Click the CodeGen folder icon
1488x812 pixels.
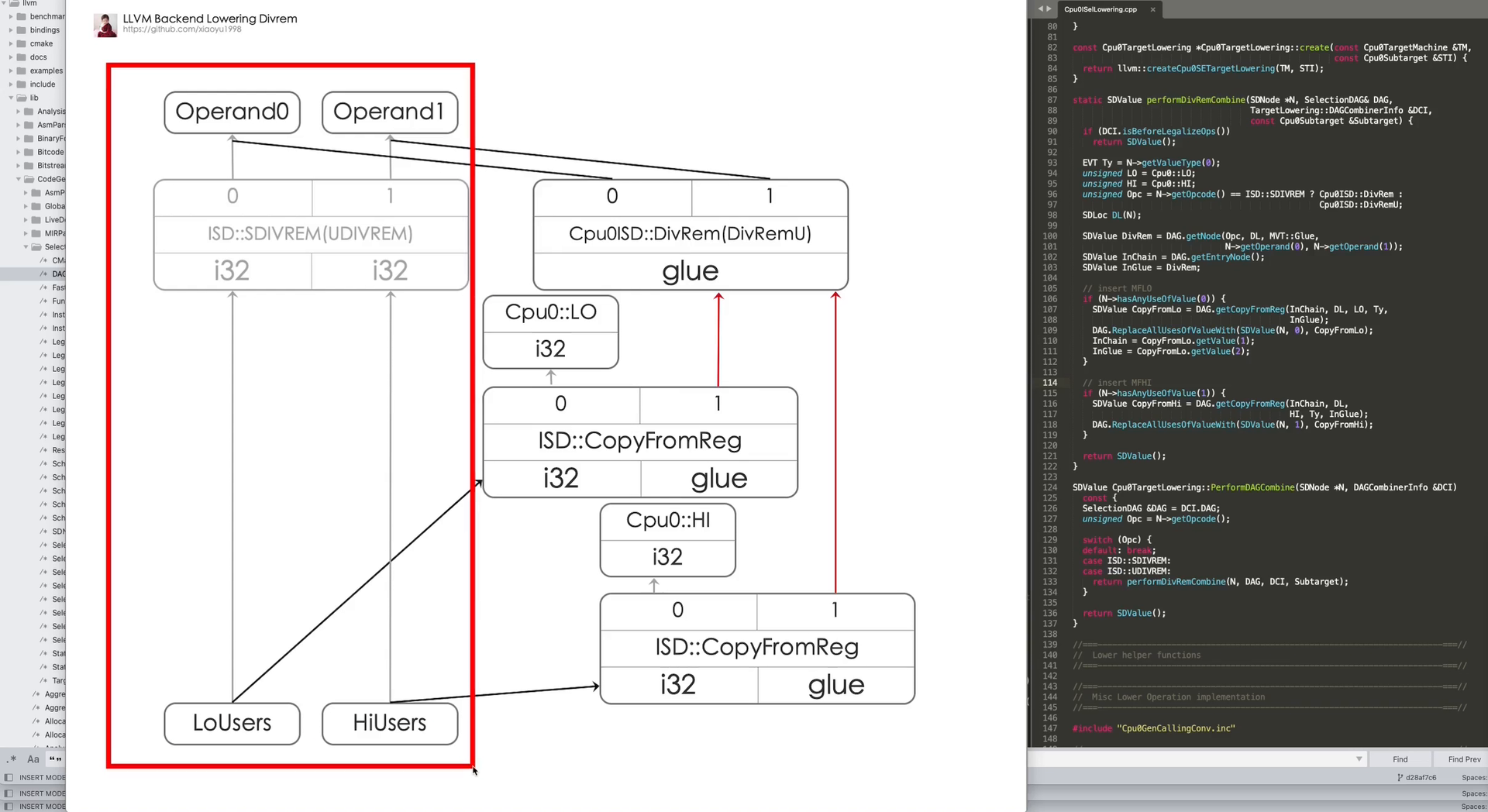pos(29,179)
